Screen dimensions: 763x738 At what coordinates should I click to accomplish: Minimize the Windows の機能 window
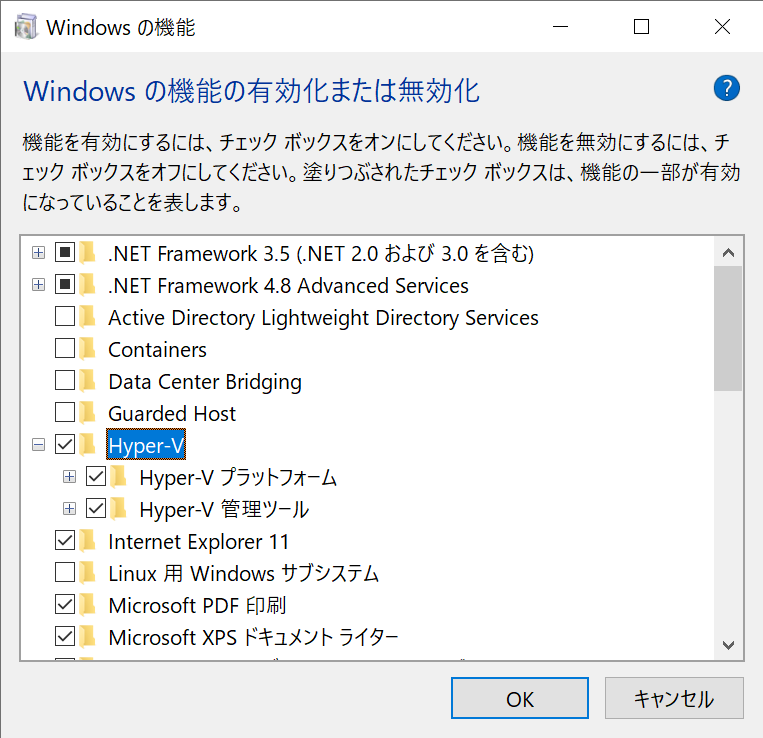[561, 27]
